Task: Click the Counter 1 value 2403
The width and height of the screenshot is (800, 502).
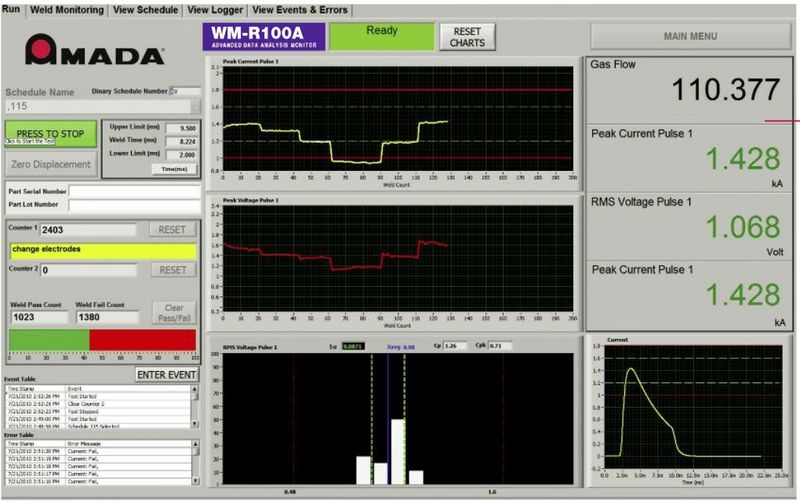Action: [x=88, y=230]
